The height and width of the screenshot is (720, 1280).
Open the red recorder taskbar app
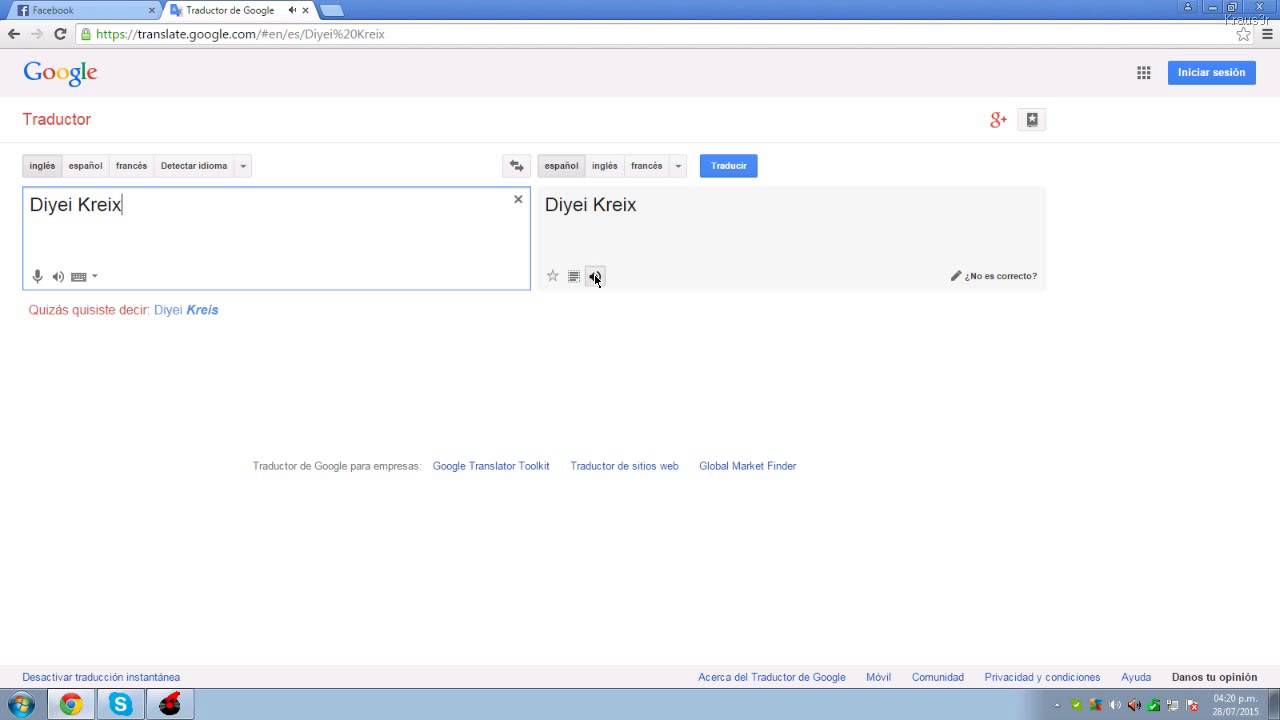(x=170, y=705)
